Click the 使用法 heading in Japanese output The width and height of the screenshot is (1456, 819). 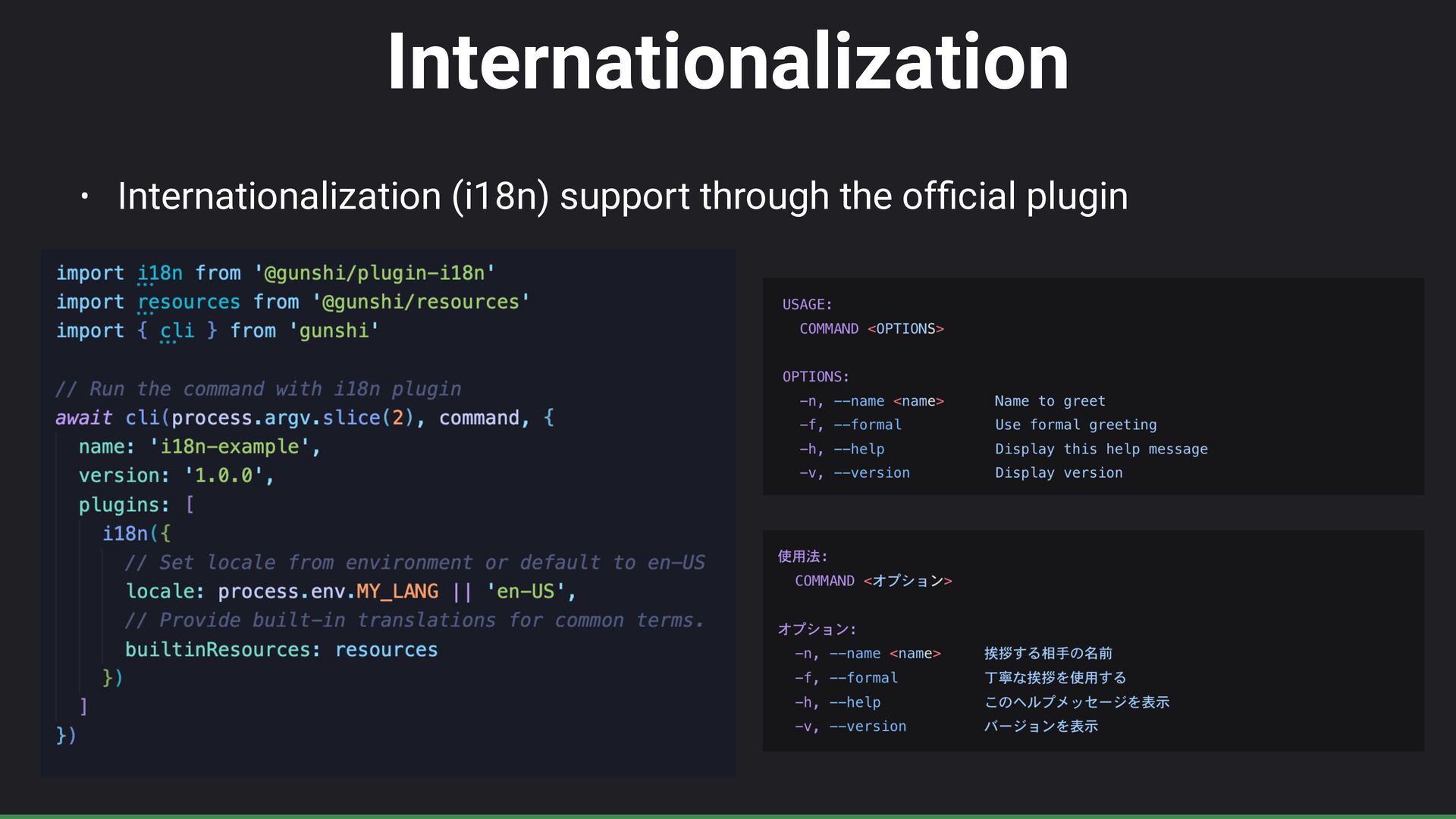[802, 557]
